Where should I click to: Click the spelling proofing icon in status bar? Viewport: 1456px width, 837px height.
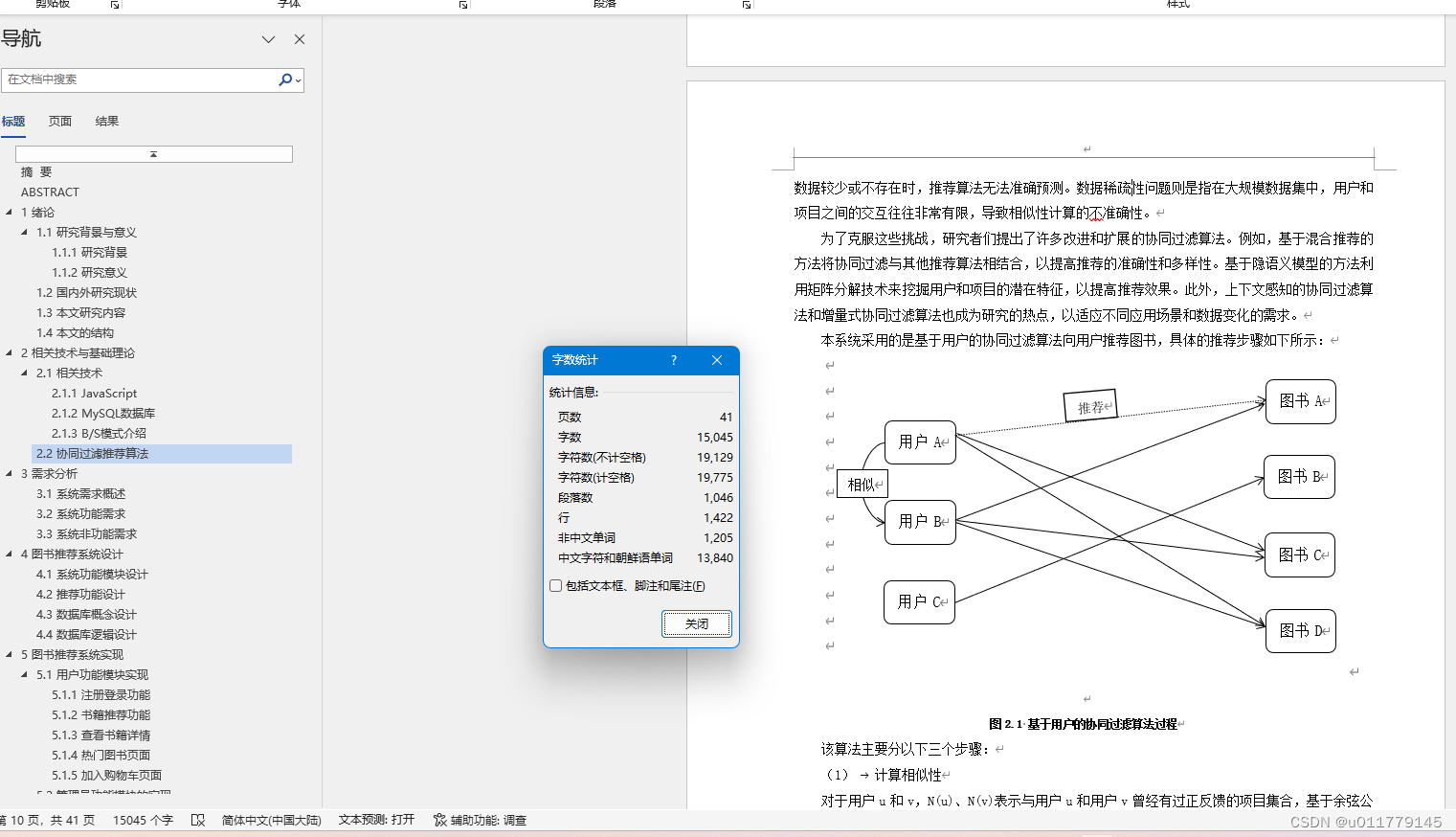(x=198, y=821)
